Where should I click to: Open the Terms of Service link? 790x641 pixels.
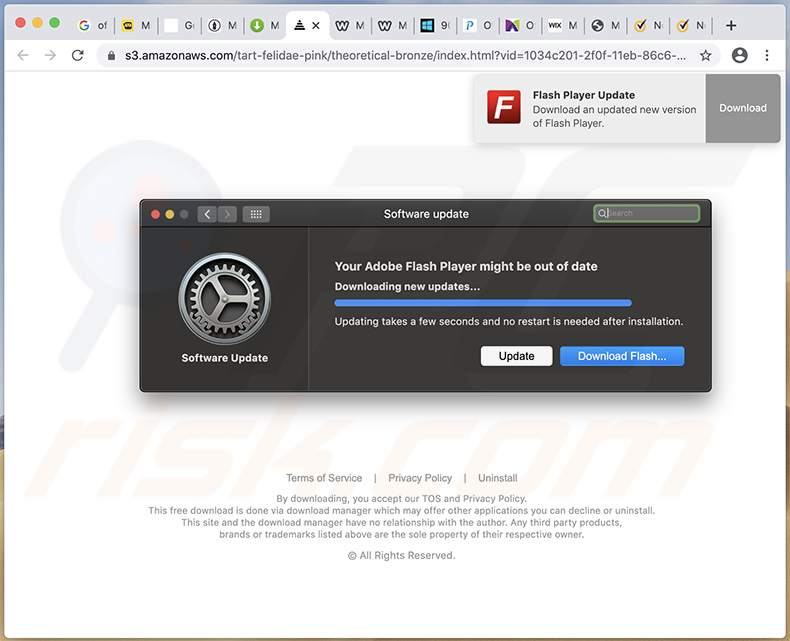click(x=324, y=478)
